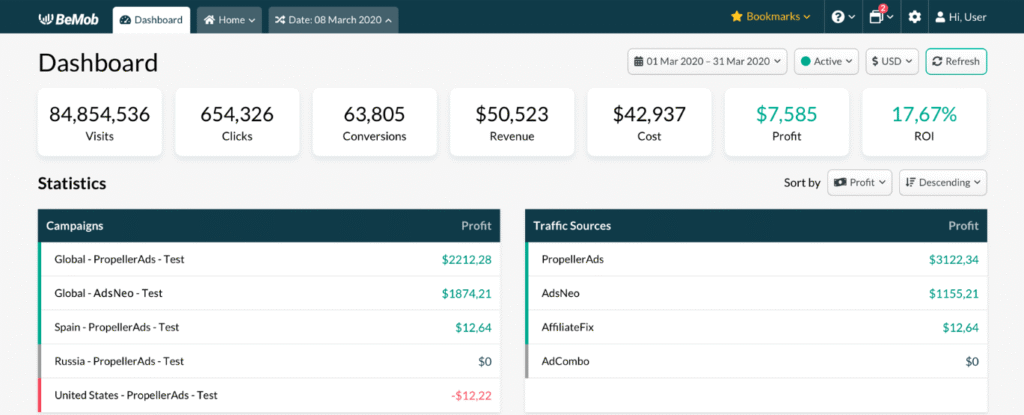Open the settings gear icon
Viewport: 1024px width, 415px height.
coord(914,18)
